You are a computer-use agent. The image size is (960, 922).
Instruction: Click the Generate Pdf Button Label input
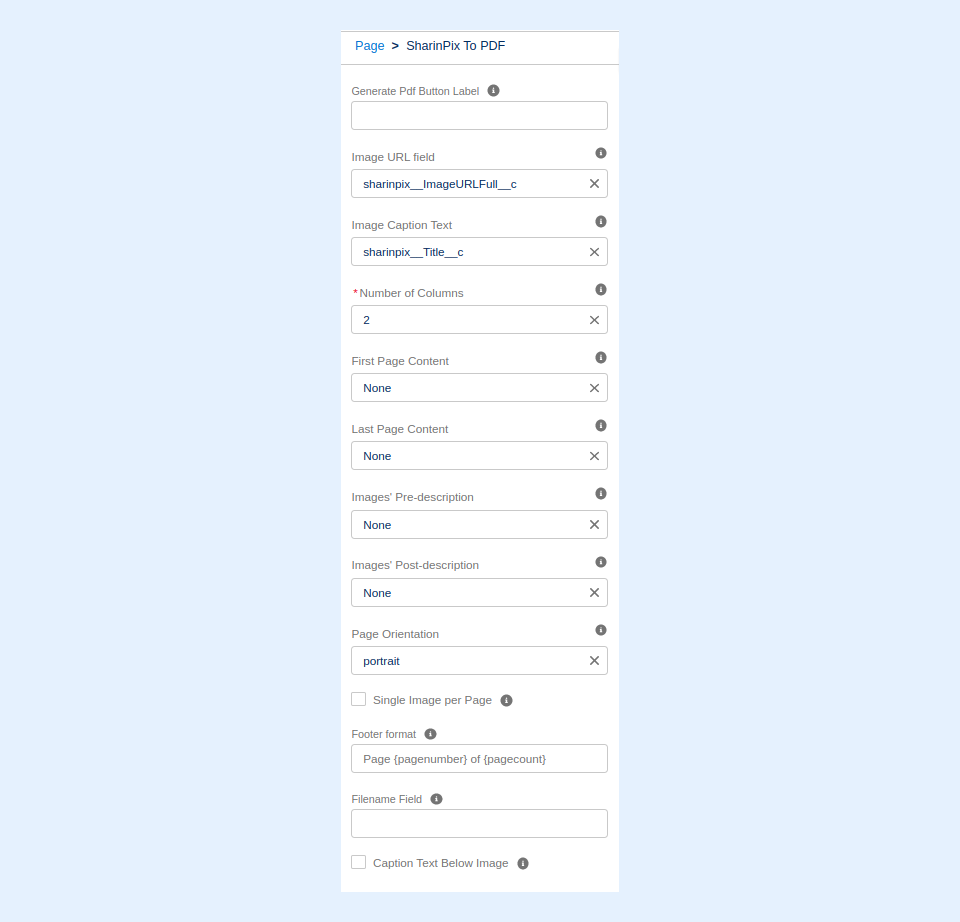coord(479,116)
